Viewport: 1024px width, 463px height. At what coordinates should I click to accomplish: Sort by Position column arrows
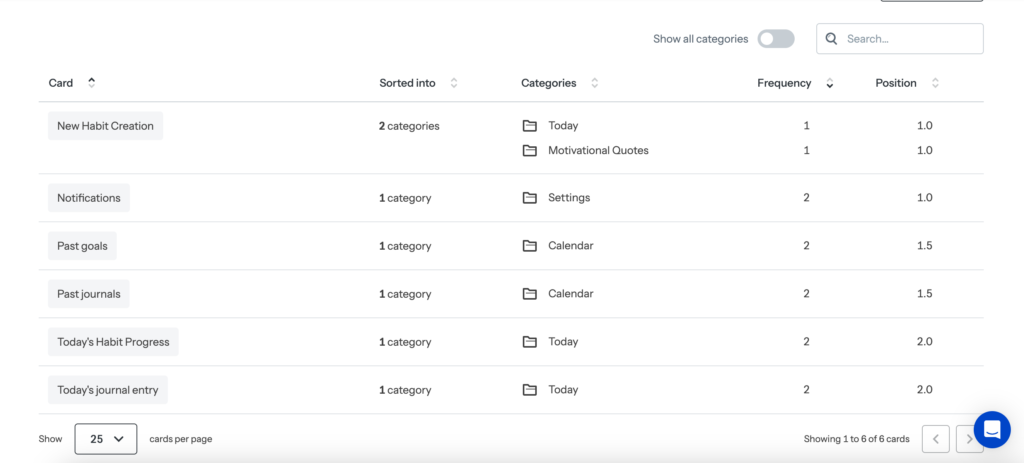935,83
